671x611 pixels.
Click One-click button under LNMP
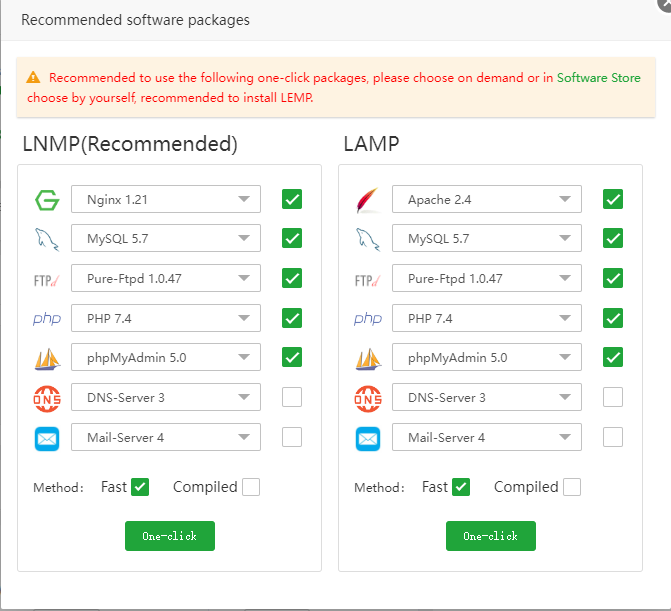tap(170, 536)
